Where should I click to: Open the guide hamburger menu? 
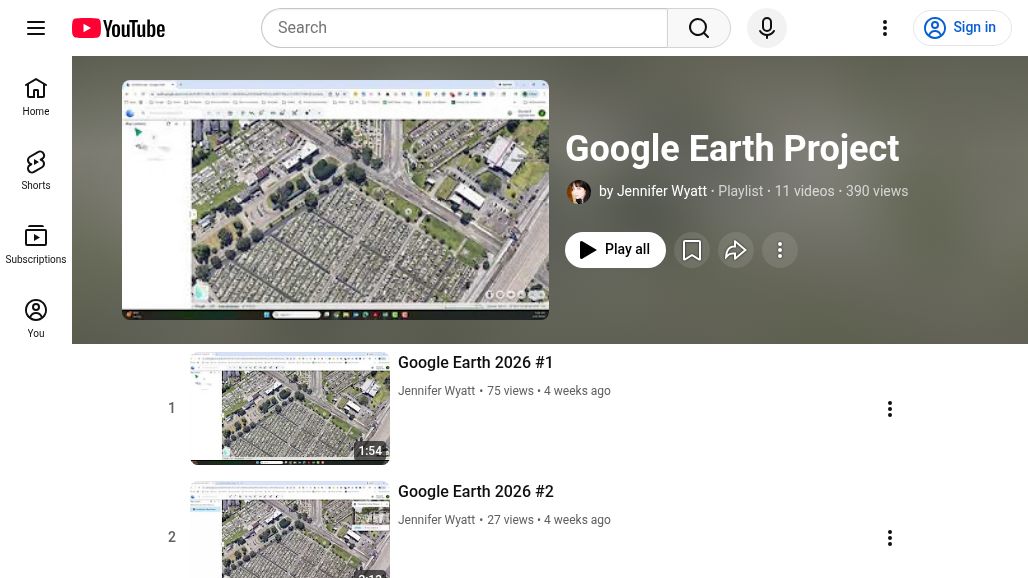pos(36,28)
